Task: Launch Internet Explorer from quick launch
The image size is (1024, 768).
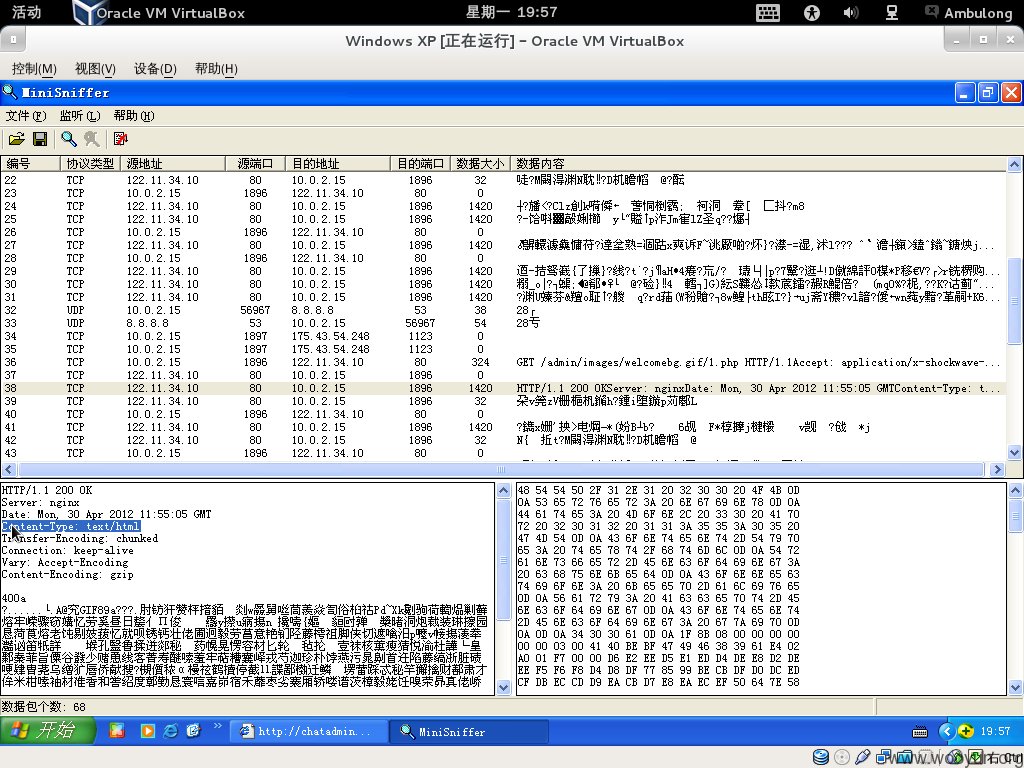Action: click(x=170, y=731)
